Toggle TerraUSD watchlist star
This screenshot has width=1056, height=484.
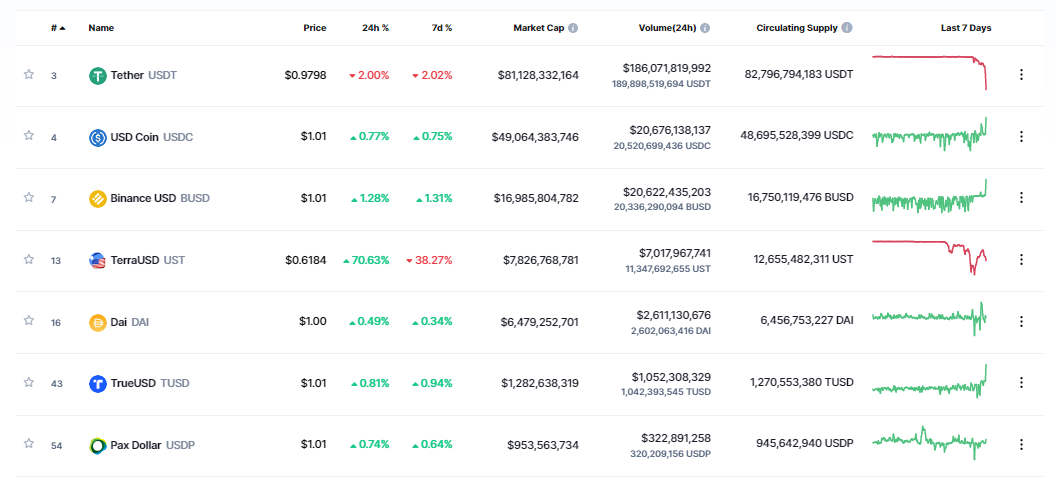click(29, 259)
